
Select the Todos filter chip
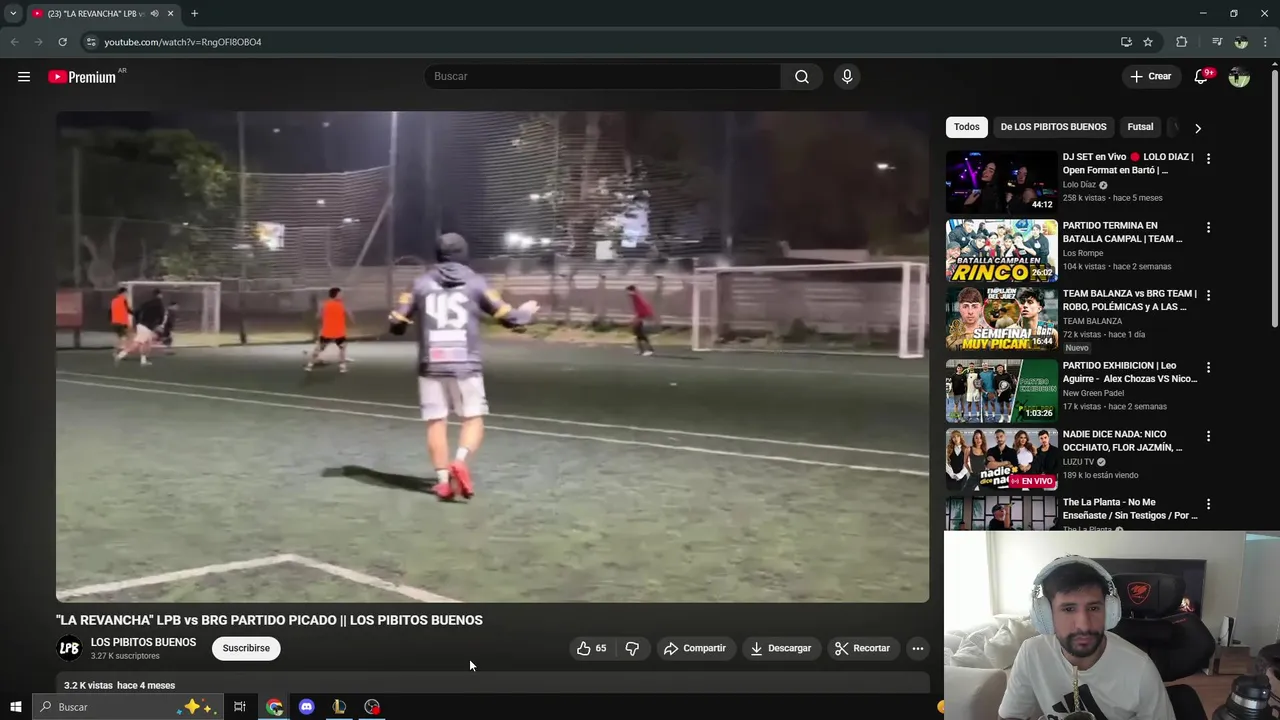[x=966, y=127]
